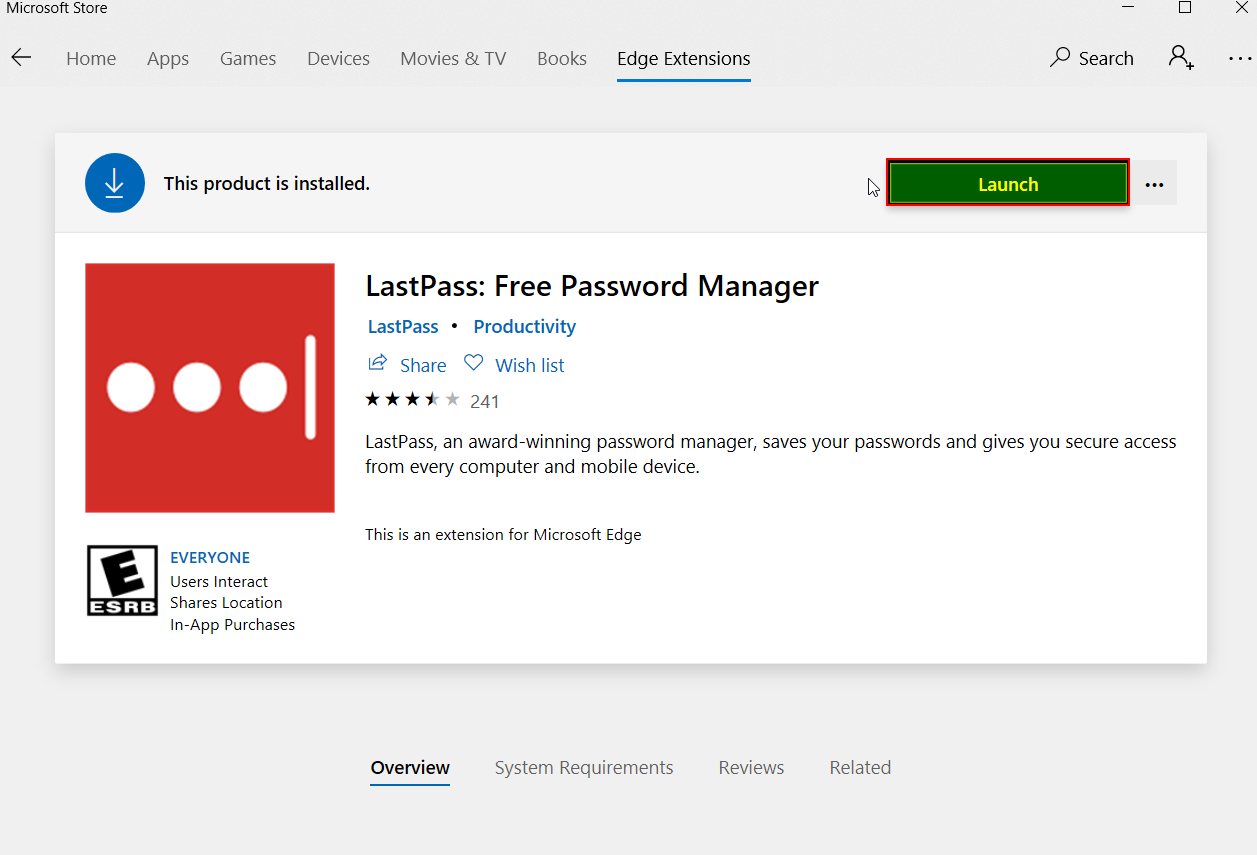1257x855 pixels.
Task: Switch to the Reviews tab
Action: 751,767
